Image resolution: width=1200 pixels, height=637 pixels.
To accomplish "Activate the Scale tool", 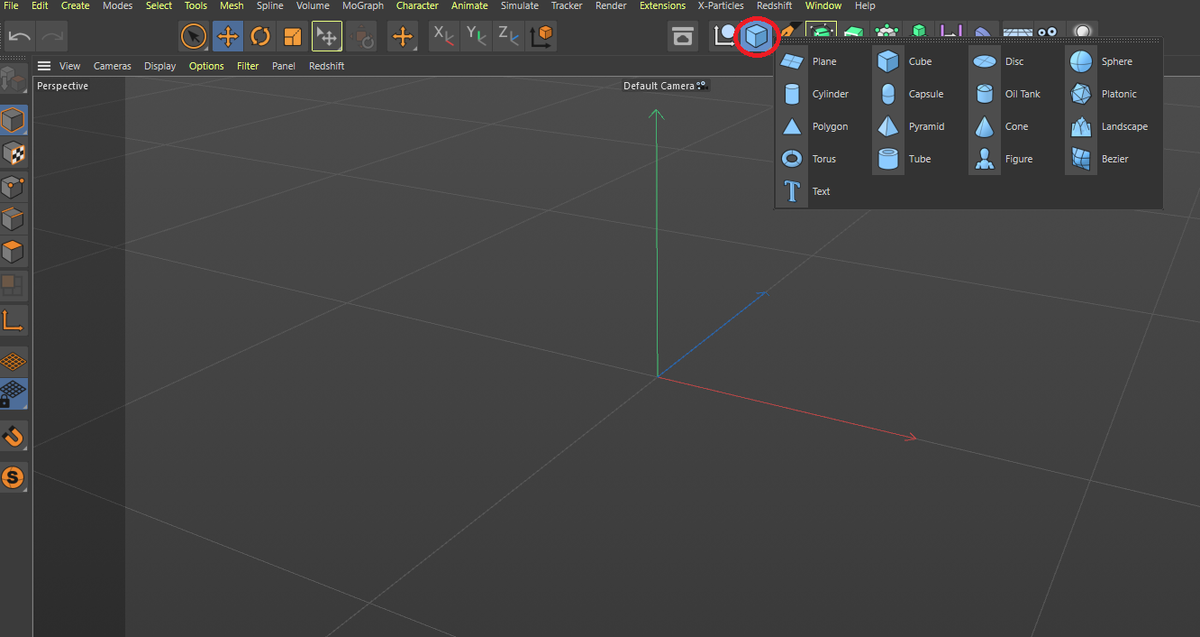I will tap(293, 37).
